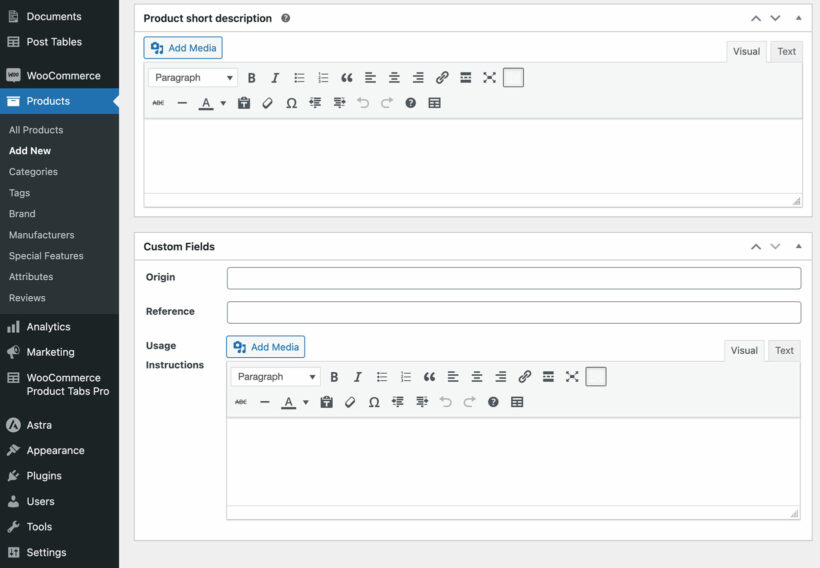The image size is (820, 568).
Task: Decrease indent in short description editor
Action: pos(315,103)
